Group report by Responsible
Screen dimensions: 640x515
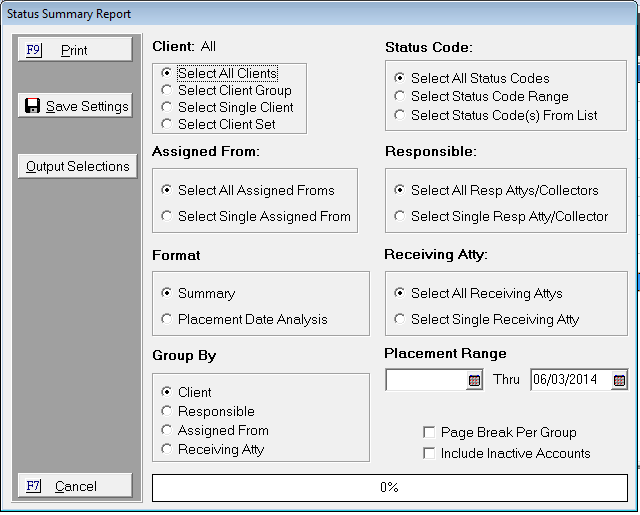pyautogui.click(x=167, y=411)
